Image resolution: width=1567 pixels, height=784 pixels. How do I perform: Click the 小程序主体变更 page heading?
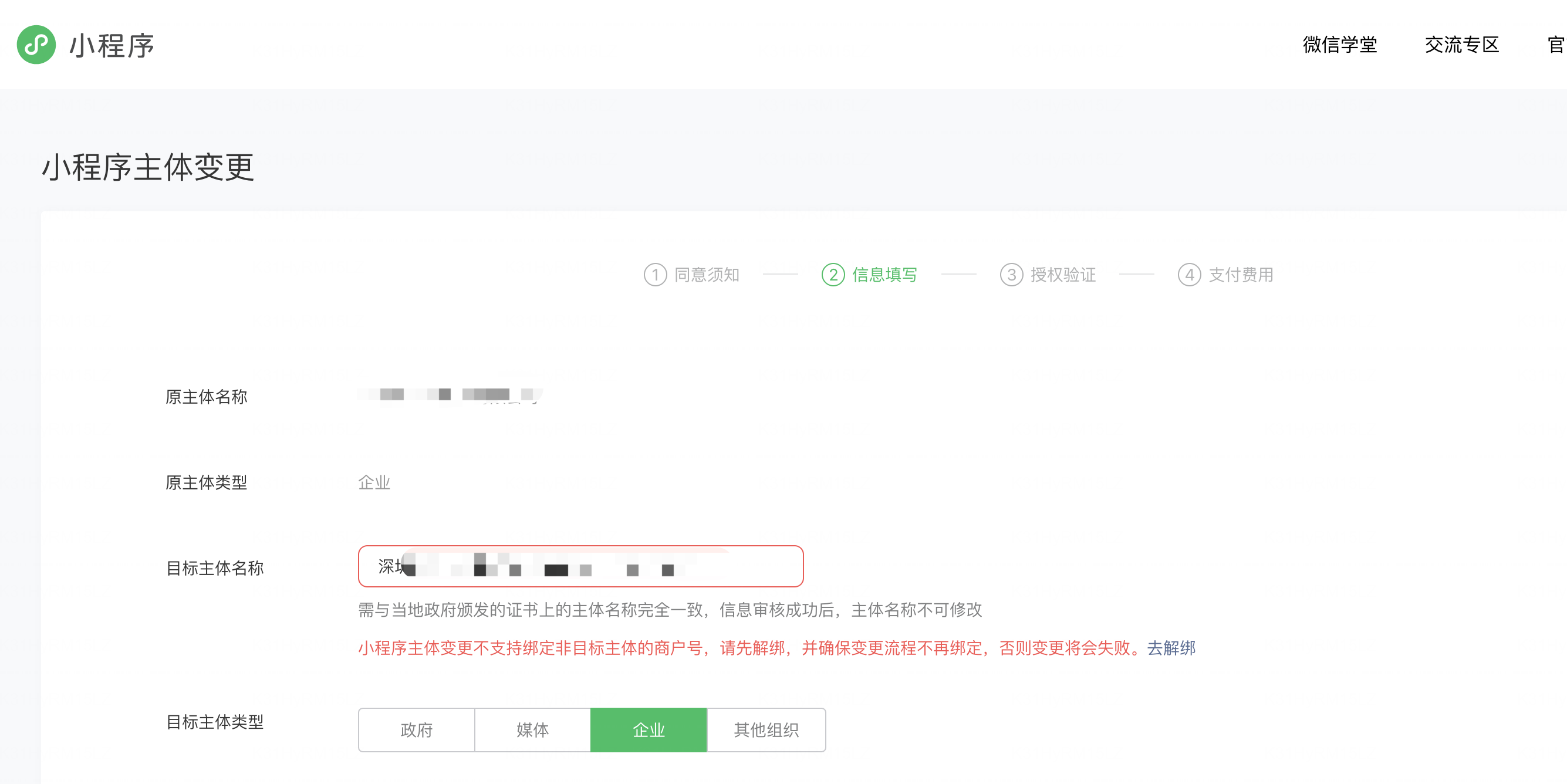[x=148, y=167]
